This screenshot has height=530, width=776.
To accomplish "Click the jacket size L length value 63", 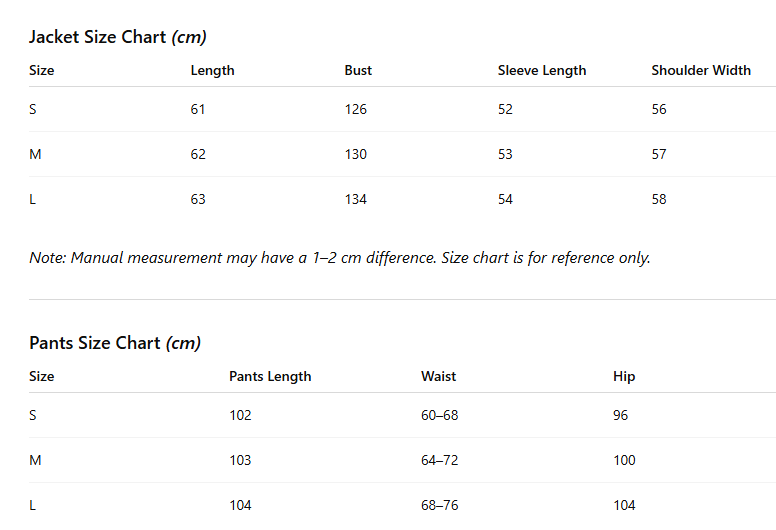I will pyautogui.click(x=198, y=199).
